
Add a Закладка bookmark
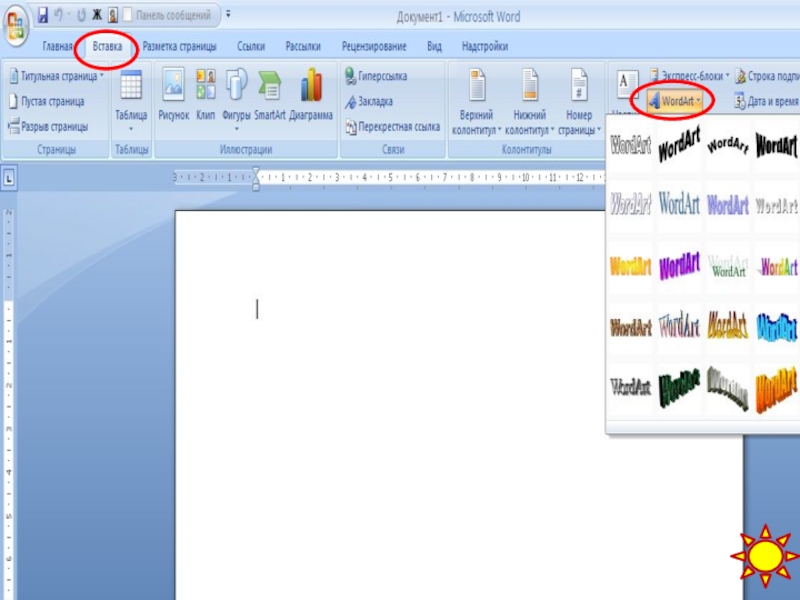[369, 102]
